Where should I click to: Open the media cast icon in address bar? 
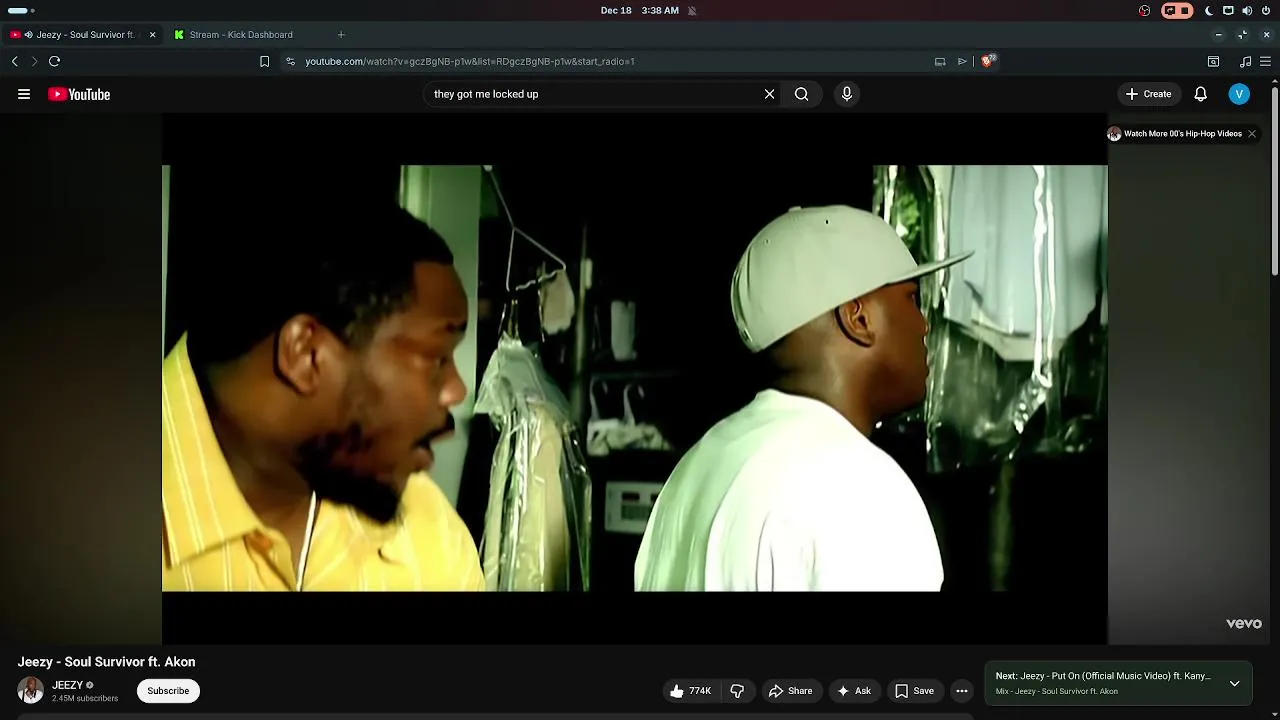point(940,61)
